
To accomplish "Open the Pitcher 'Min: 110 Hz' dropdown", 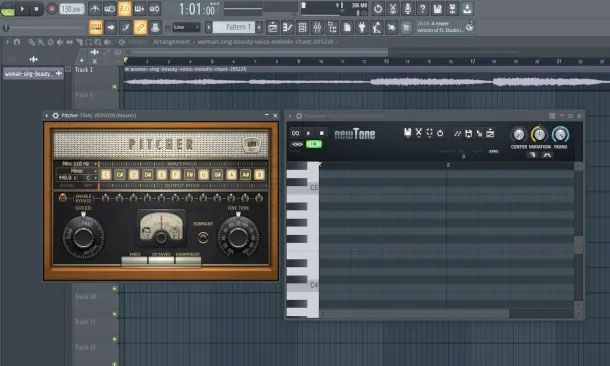I will (77, 164).
